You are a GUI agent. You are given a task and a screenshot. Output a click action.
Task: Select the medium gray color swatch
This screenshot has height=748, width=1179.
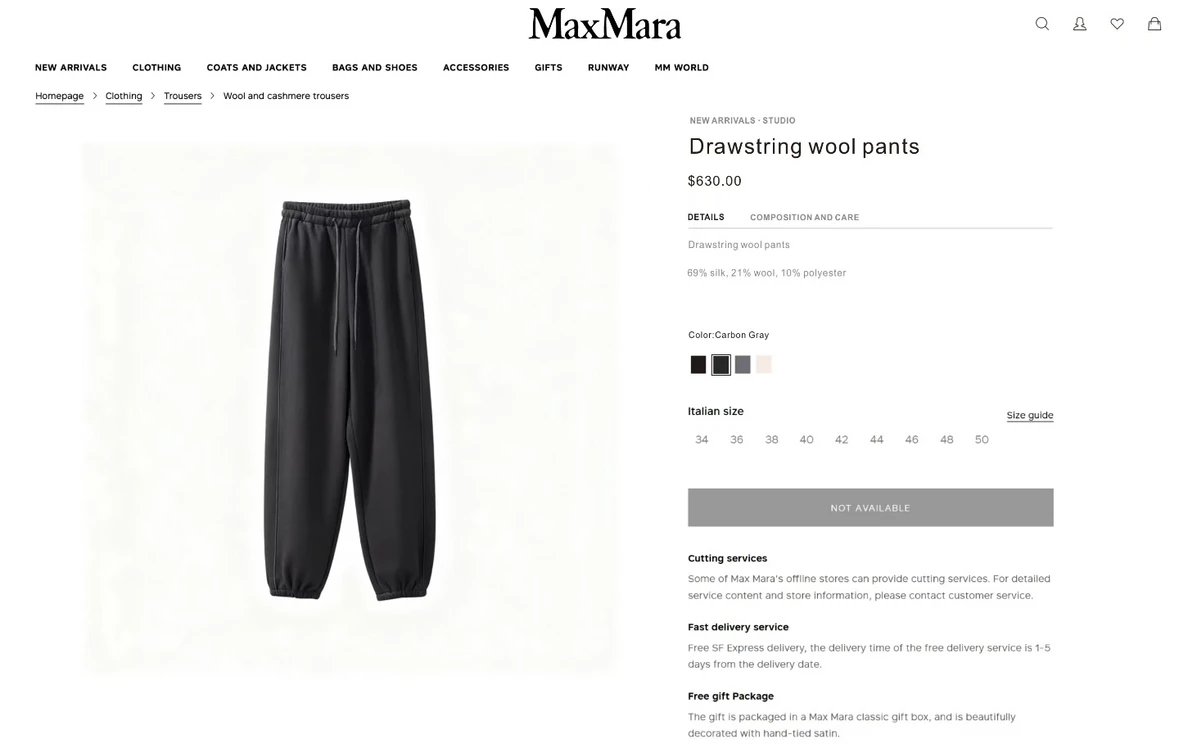(743, 365)
